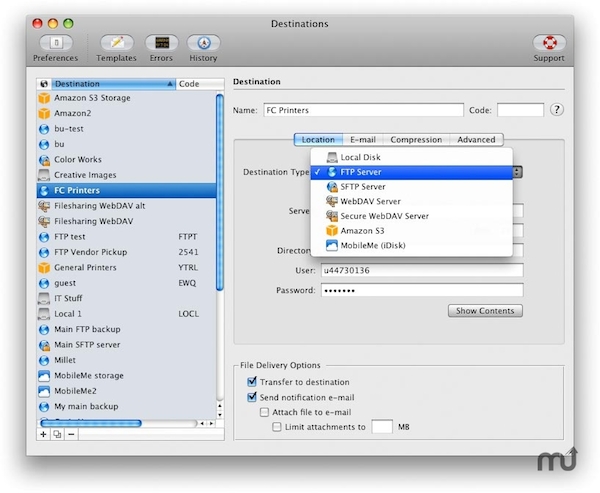Choose SFTP Server from the dropdown list
This screenshot has height=493, width=600.
click(x=362, y=186)
